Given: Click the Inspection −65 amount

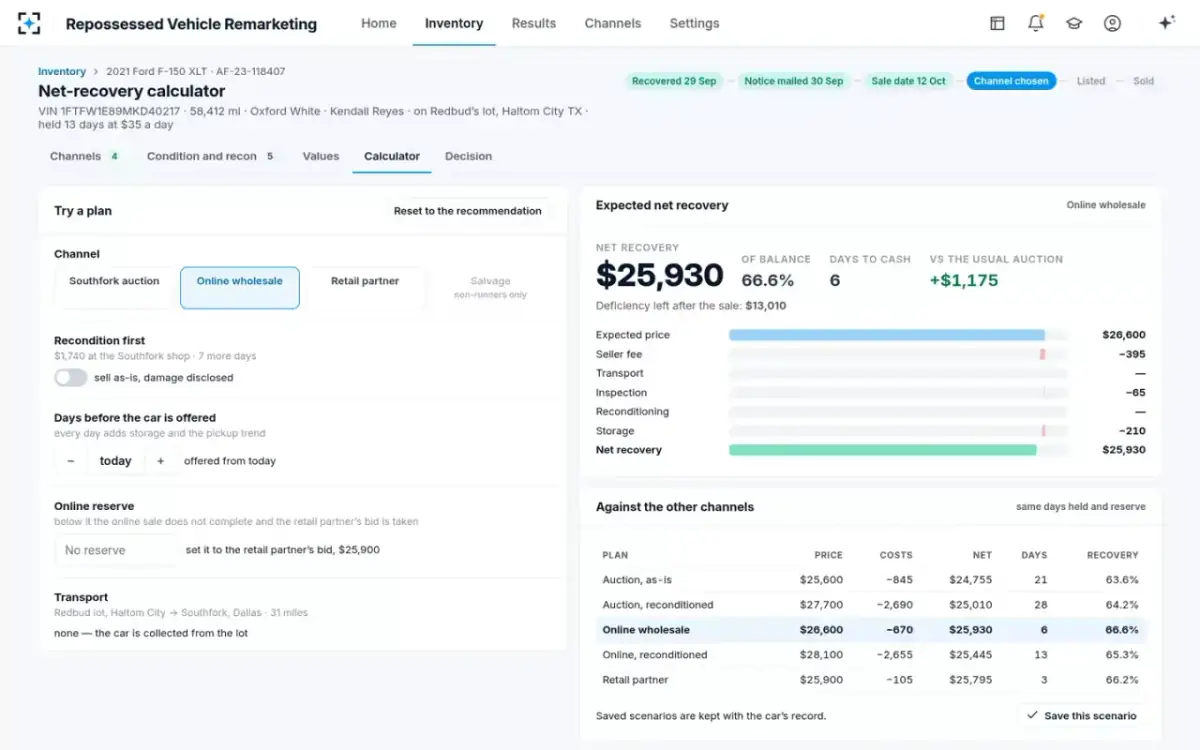Looking at the screenshot, I should point(1135,393).
